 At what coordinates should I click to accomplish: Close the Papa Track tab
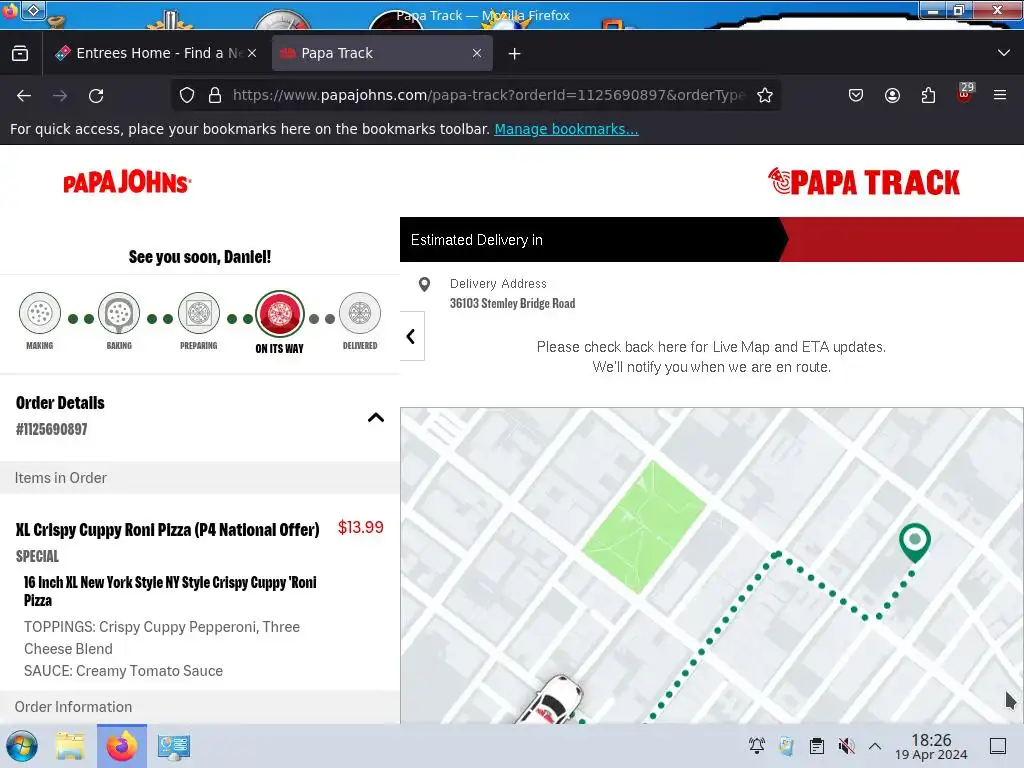477,54
